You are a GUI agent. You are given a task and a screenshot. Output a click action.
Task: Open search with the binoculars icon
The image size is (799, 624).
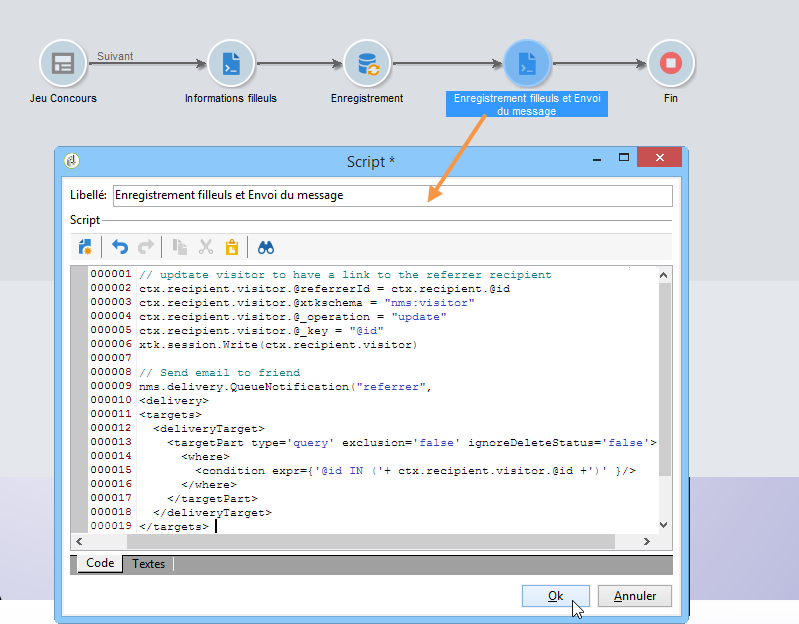click(265, 248)
